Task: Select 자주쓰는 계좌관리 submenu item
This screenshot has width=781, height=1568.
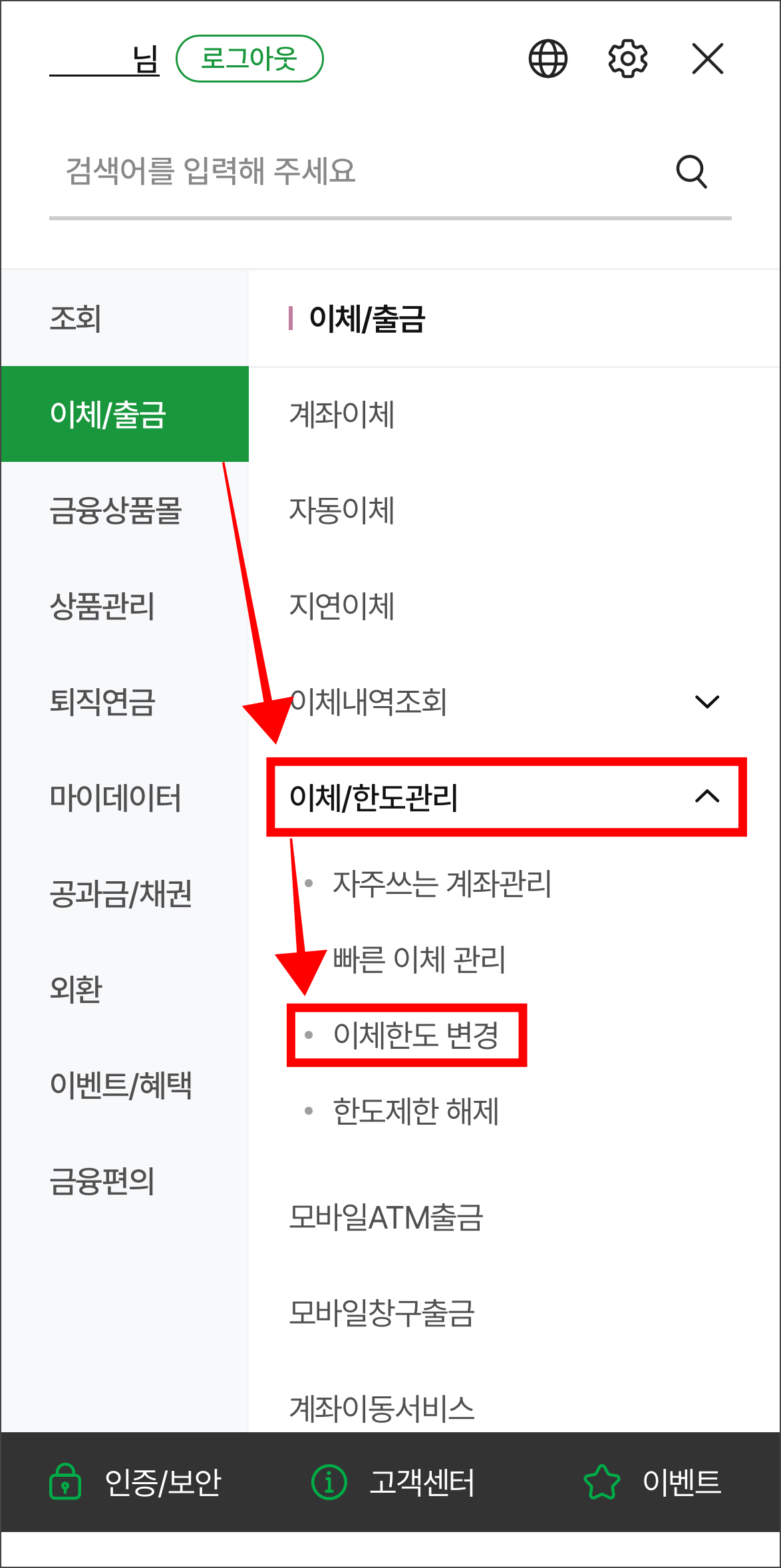Action: [x=442, y=884]
